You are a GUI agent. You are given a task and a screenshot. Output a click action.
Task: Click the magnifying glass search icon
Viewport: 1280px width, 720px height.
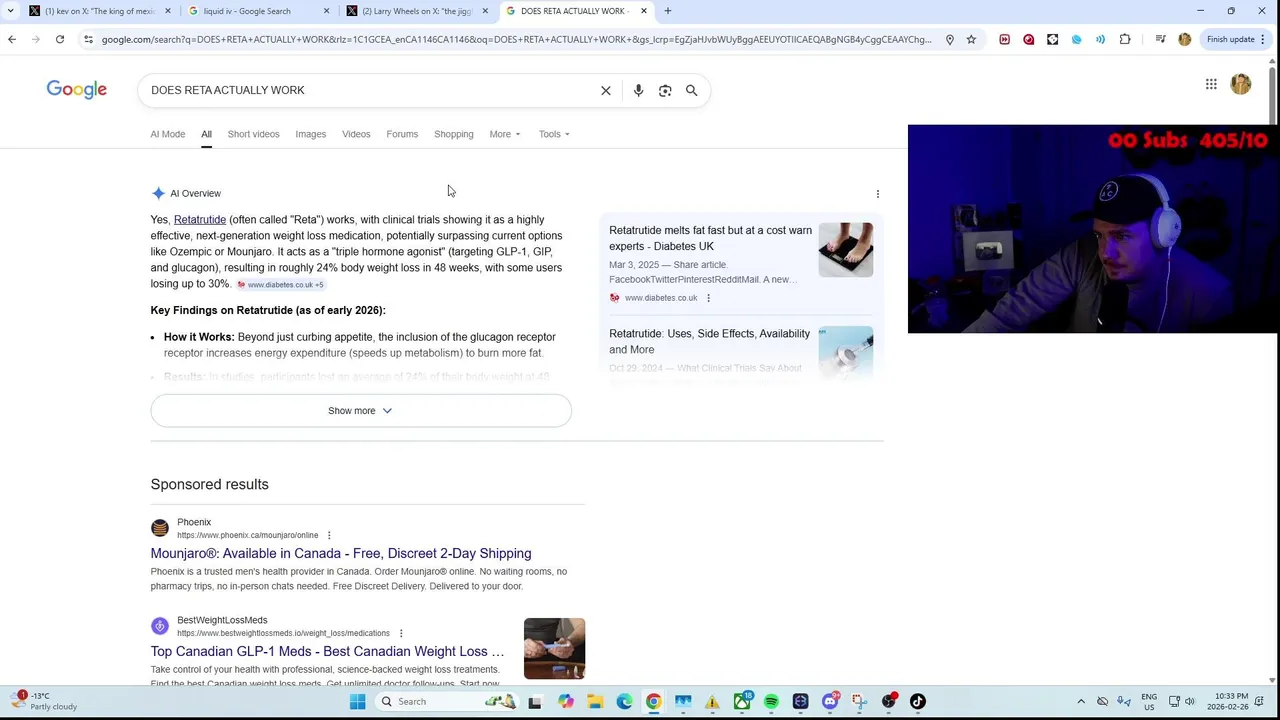[691, 90]
